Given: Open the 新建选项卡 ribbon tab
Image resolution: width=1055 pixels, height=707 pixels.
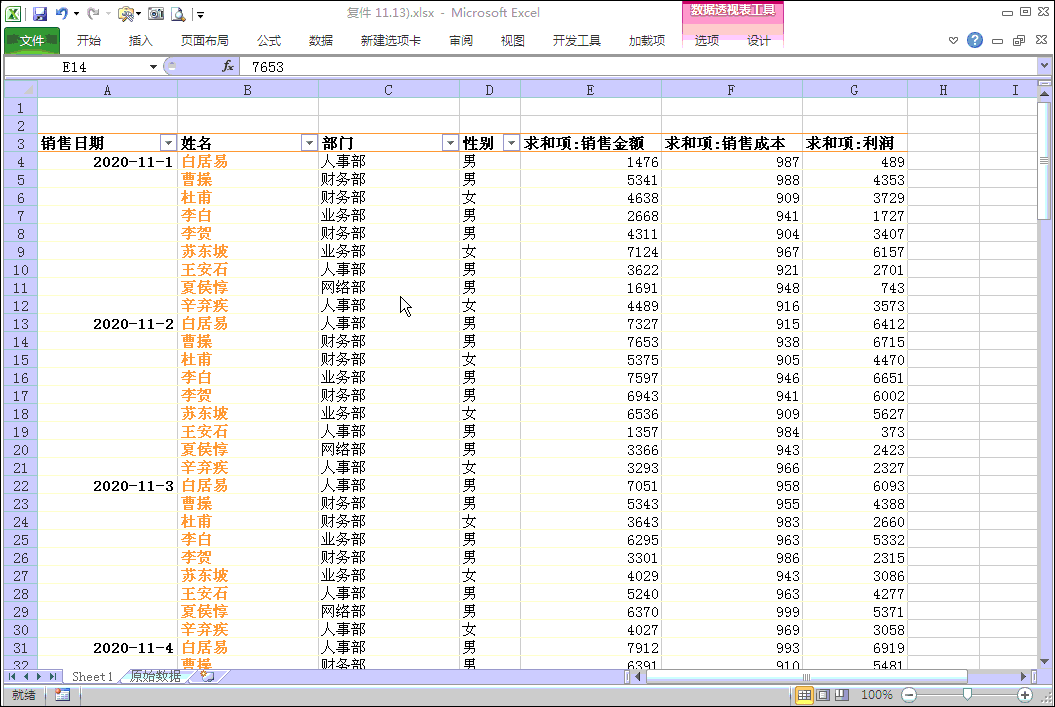Looking at the screenshot, I should pyautogui.click(x=390, y=40).
